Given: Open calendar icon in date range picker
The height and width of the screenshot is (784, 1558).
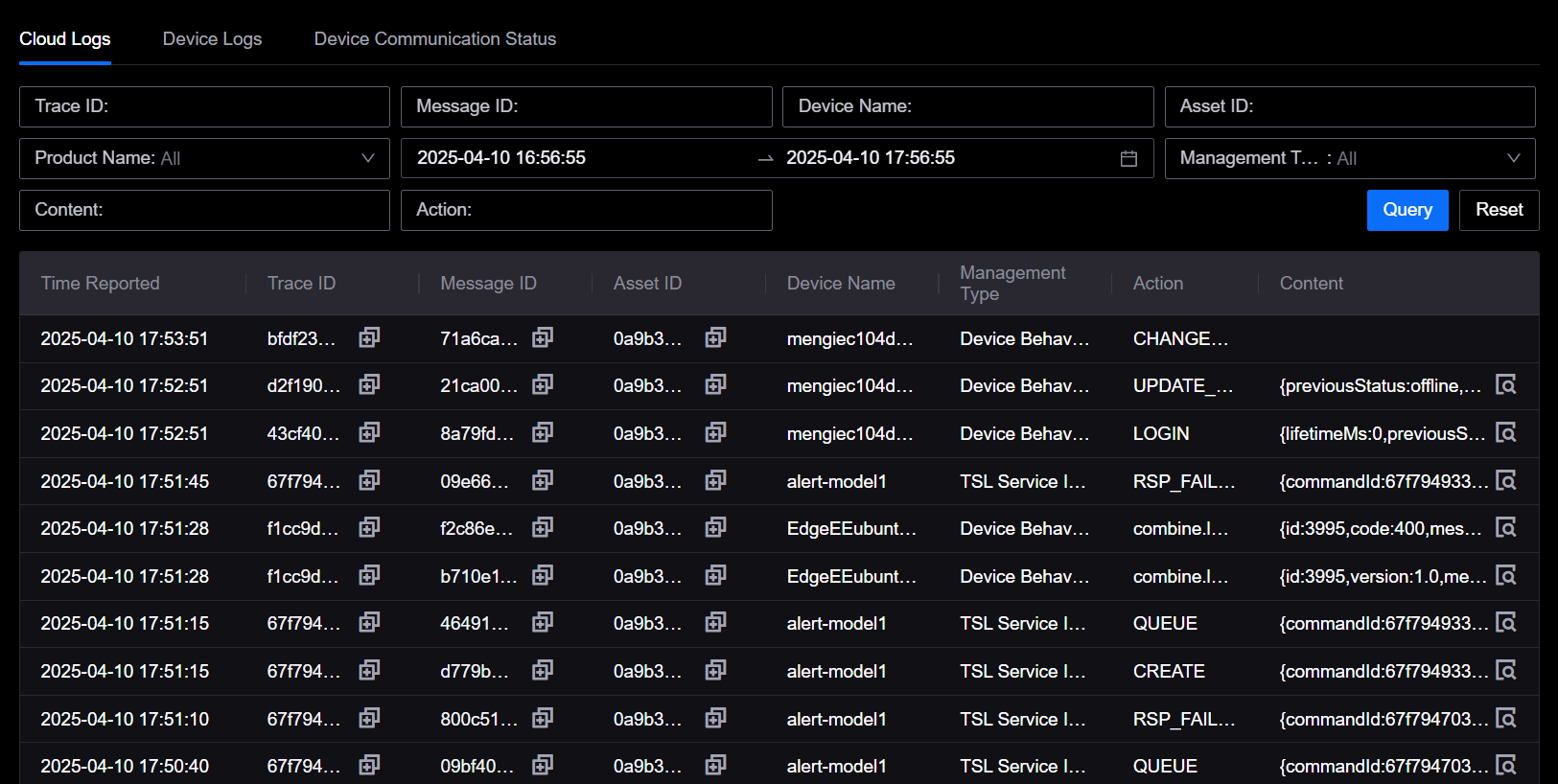Looking at the screenshot, I should pyautogui.click(x=1128, y=158).
